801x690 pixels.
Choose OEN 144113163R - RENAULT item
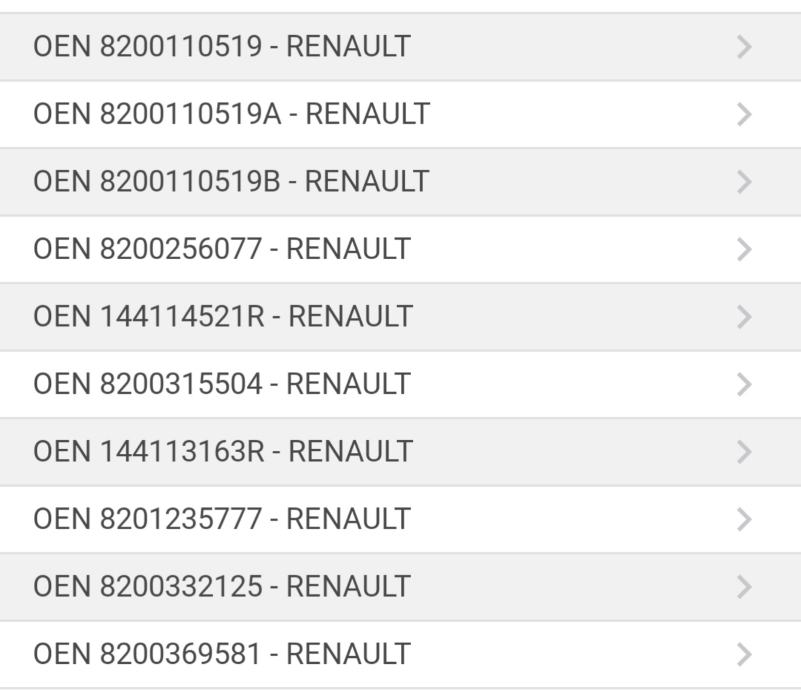222,451
